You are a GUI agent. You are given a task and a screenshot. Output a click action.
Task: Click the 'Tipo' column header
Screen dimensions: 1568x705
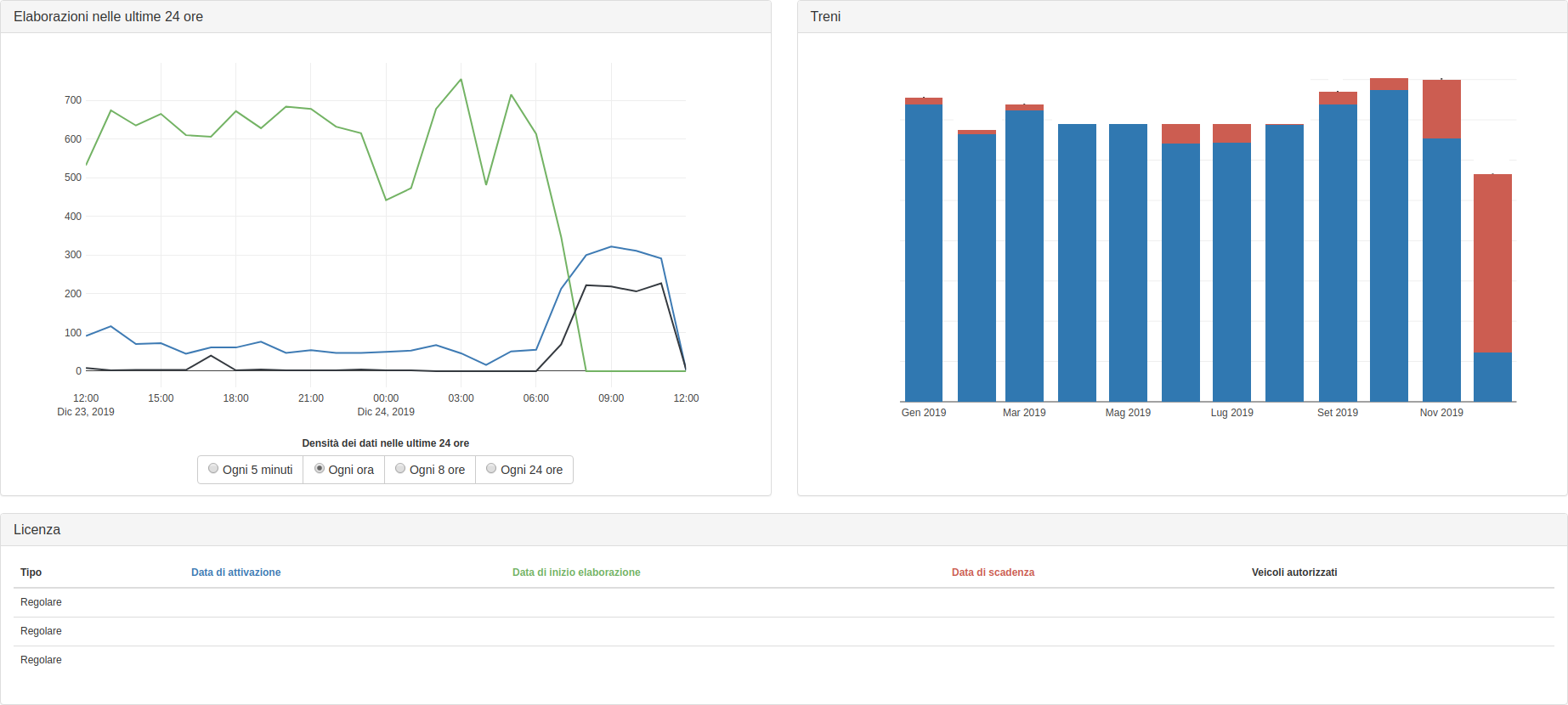[x=31, y=572]
